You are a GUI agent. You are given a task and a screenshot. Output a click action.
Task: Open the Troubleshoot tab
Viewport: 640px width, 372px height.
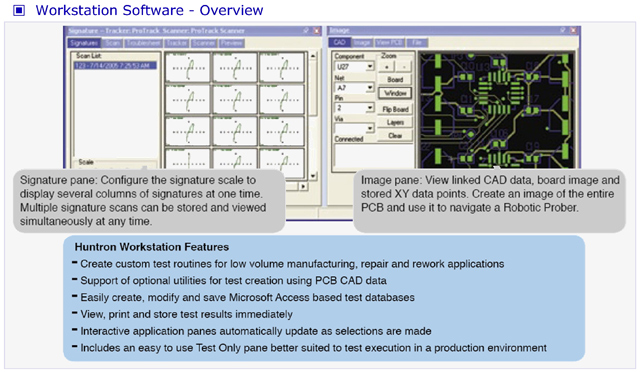click(143, 43)
